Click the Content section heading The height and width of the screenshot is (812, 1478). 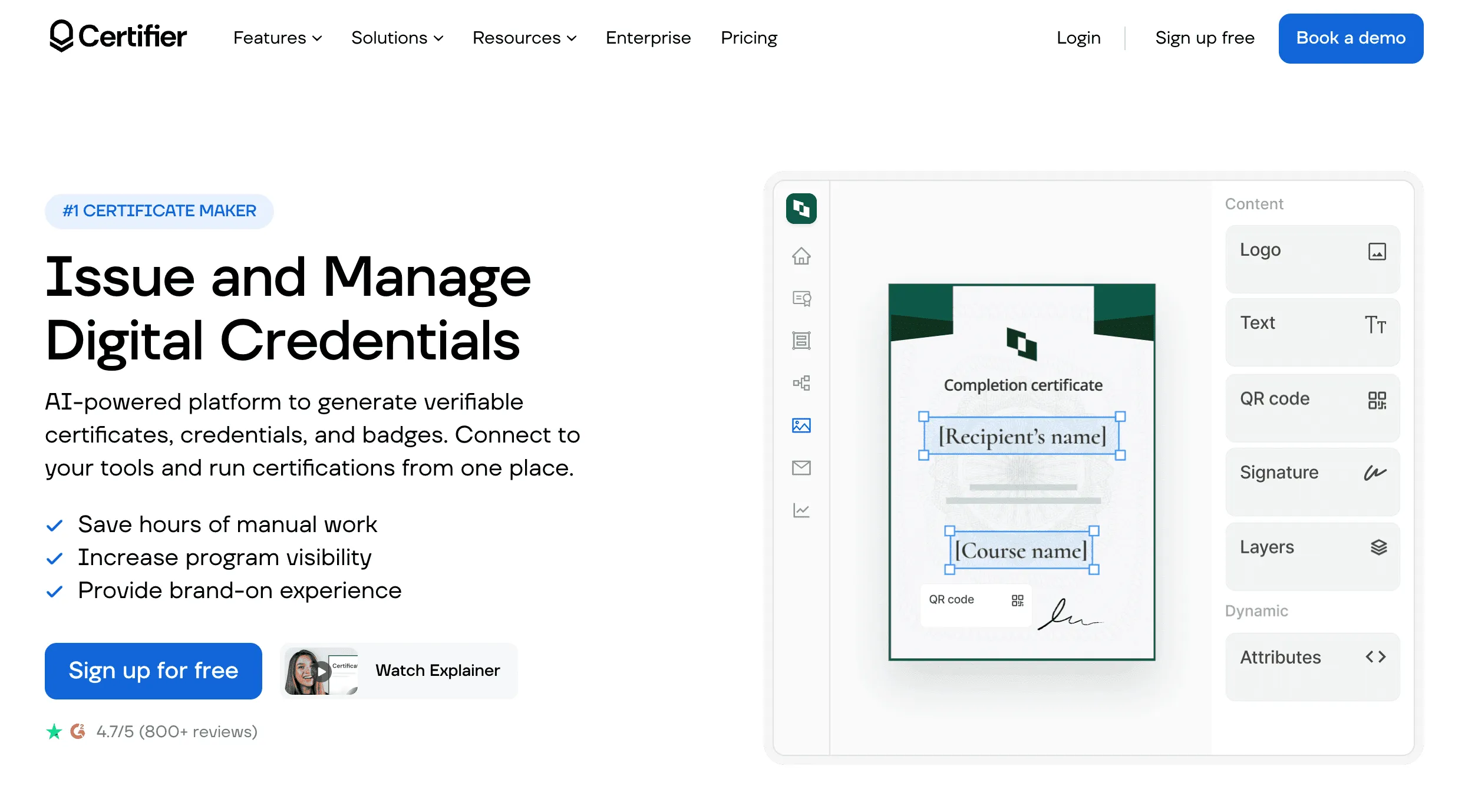tap(1254, 204)
